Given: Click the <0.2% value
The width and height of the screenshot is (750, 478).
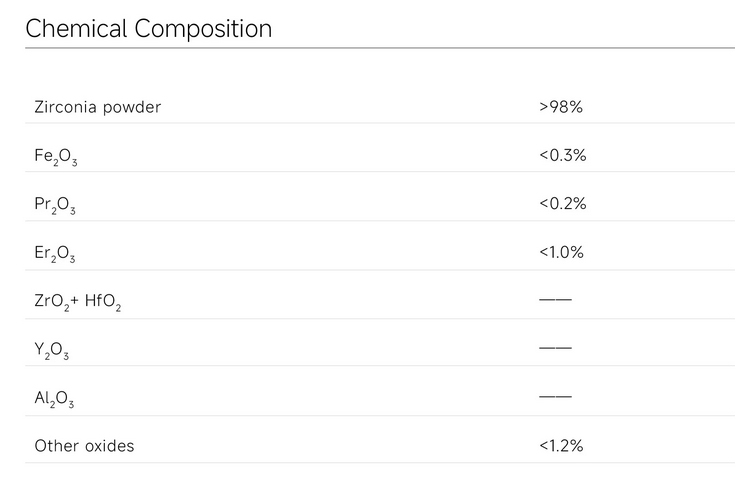Looking at the screenshot, I should click(x=562, y=204).
